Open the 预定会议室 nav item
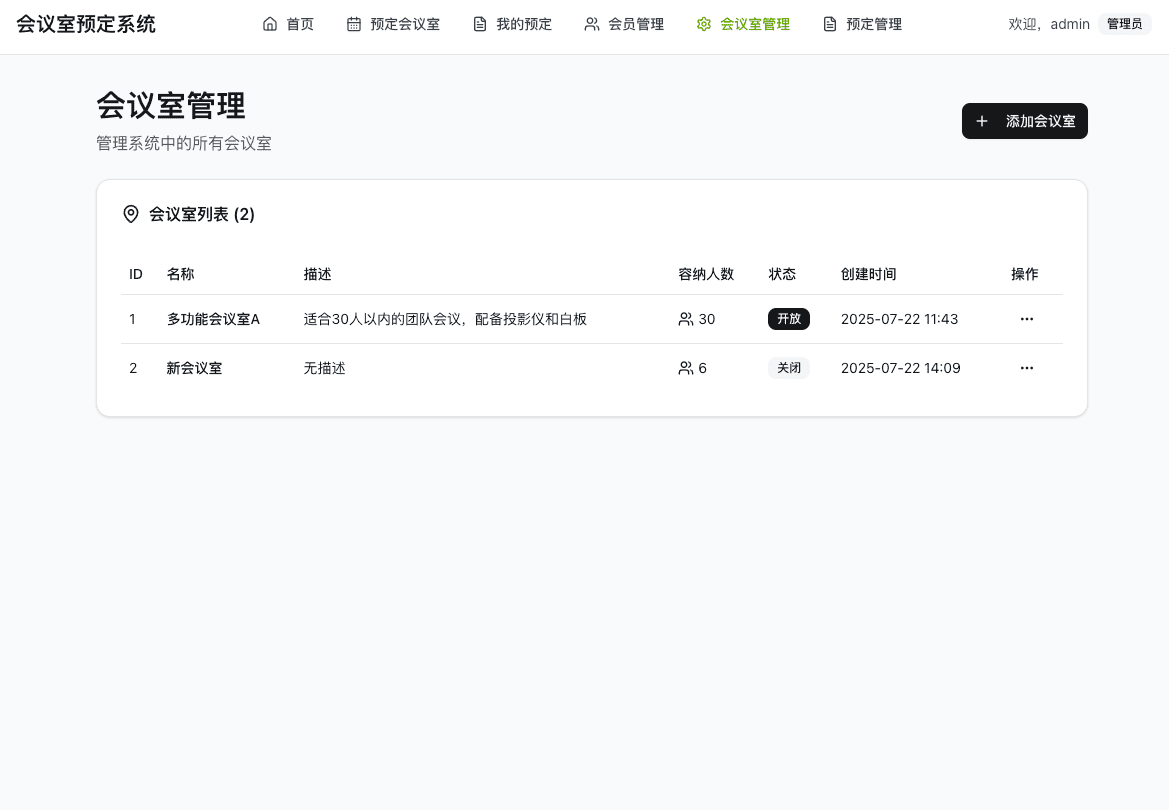This screenshot has width=1169, height=810. tap(394, 24)
